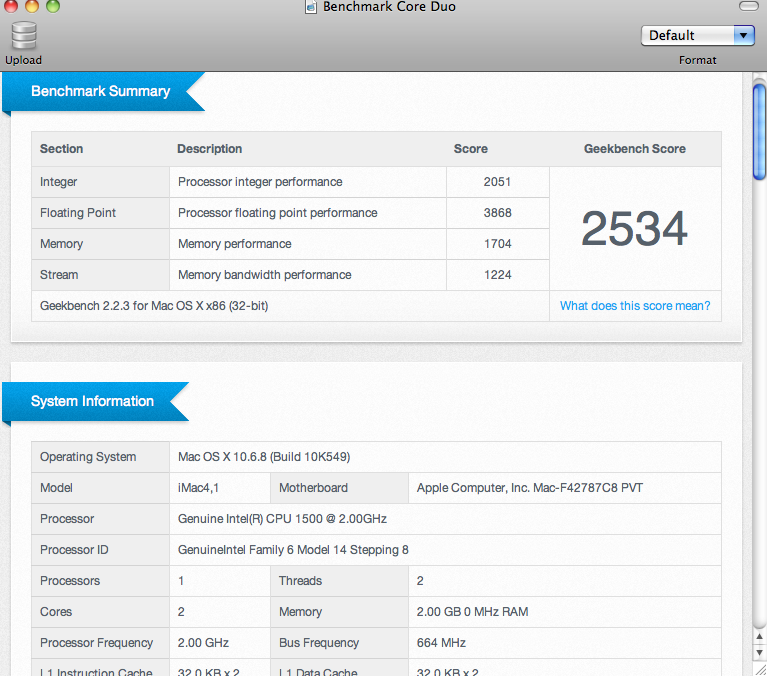Click the 'Memory performance' description cell
Screen dimensions: 767x676
click(x=308, y=244)
